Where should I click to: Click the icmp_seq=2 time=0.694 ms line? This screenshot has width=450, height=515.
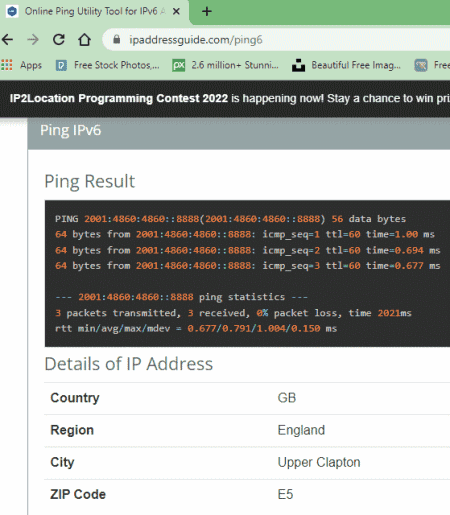click(x=248, y=250)
